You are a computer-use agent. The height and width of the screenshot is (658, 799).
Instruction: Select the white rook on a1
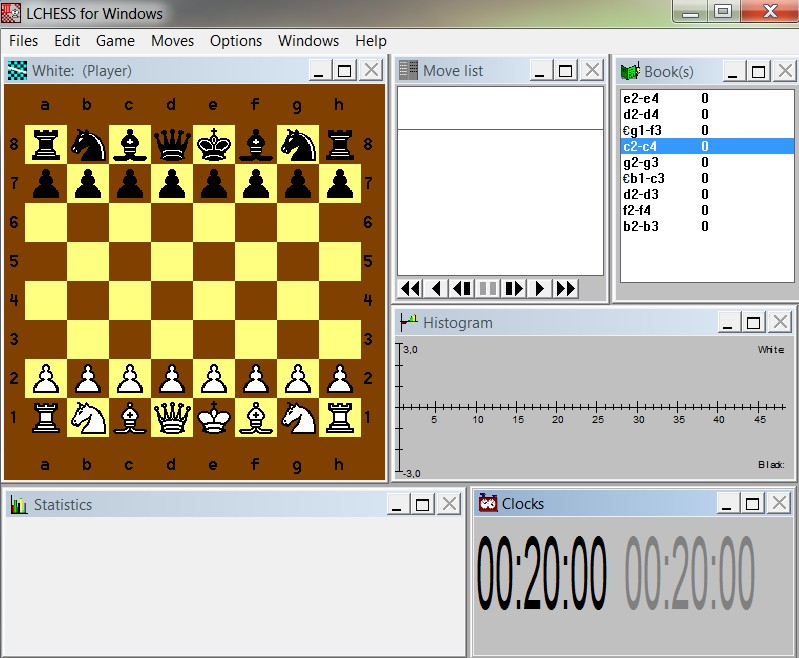[x=46, y=418]
